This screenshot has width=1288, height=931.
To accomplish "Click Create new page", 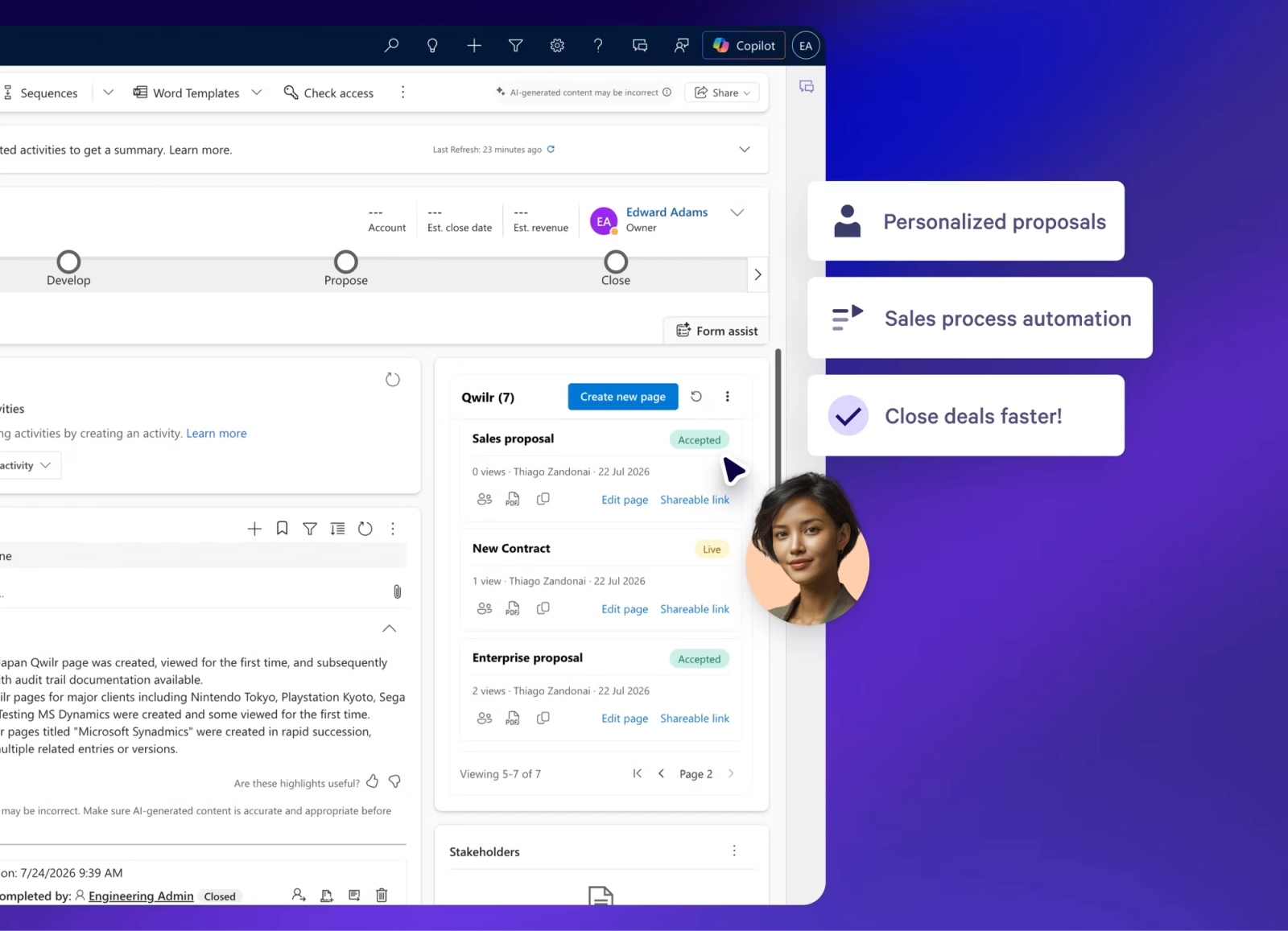I will click(x=623, y=397).
